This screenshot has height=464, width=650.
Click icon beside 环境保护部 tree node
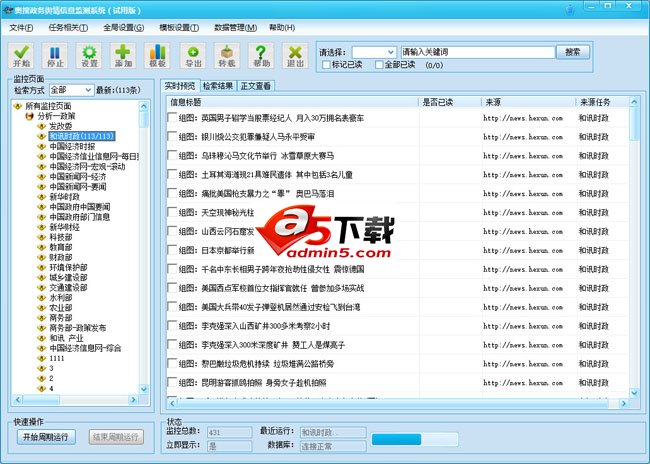41,267
